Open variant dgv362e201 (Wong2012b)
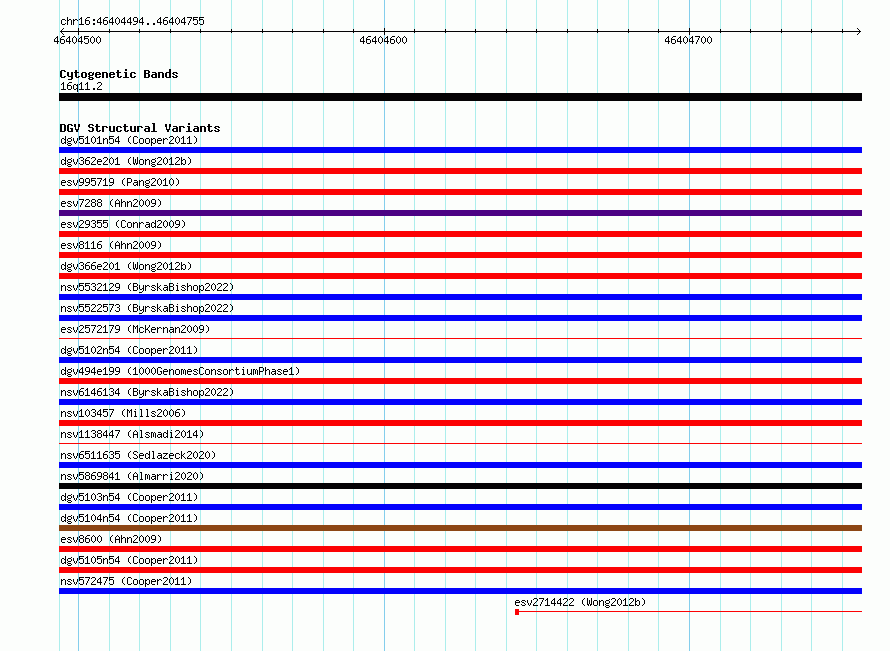890x651 pixels. (126, 161)
